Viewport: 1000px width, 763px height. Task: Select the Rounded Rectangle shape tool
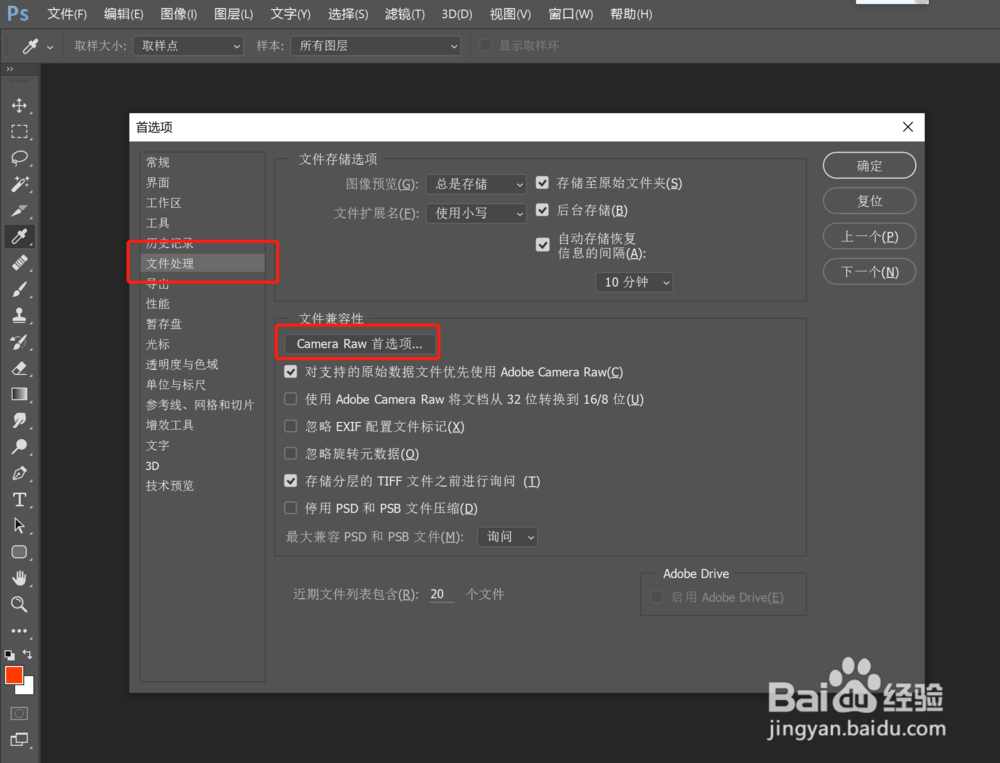point(19,552)
